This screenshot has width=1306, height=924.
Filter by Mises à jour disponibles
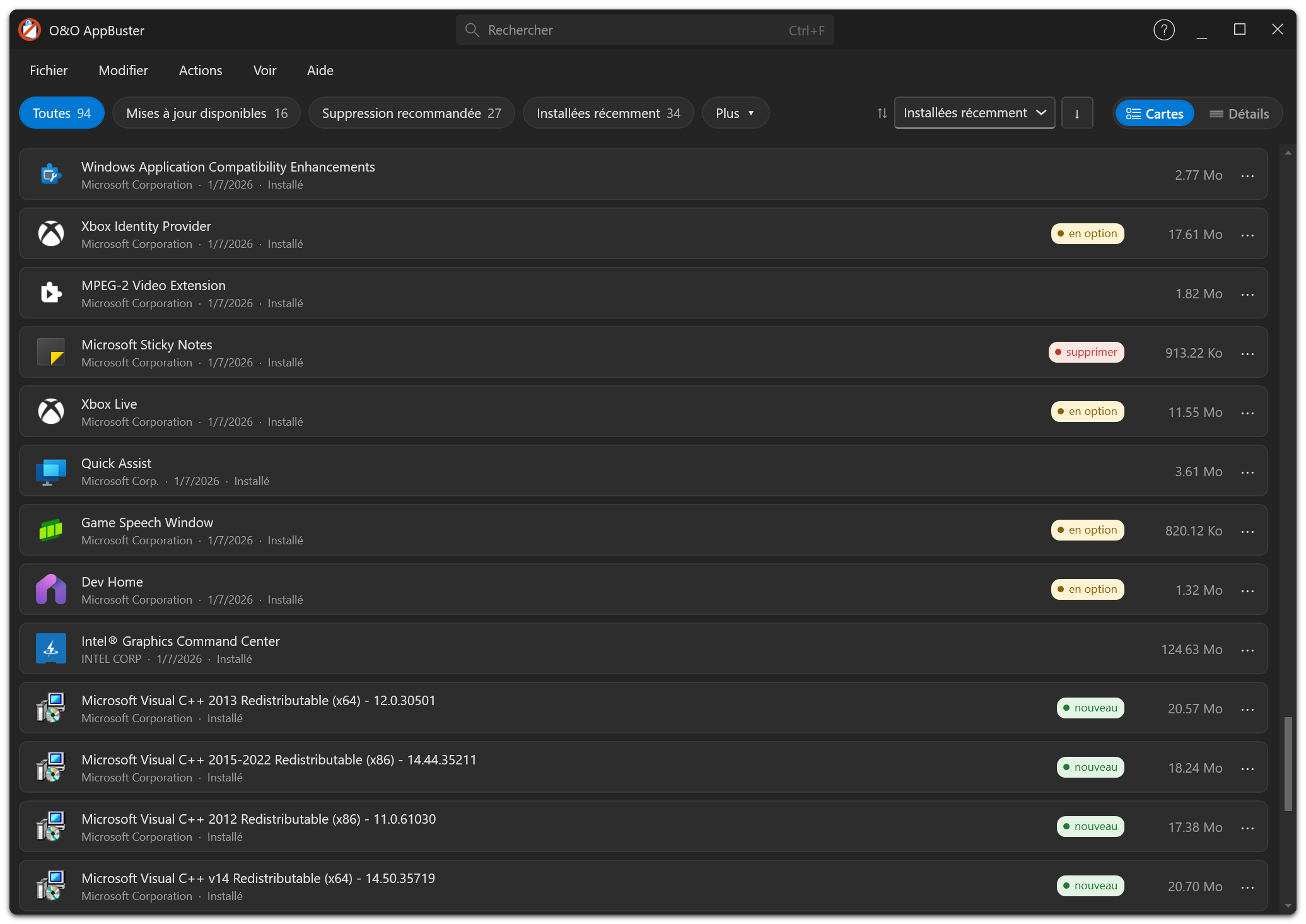pyautogui.click(x=207, y=113)
